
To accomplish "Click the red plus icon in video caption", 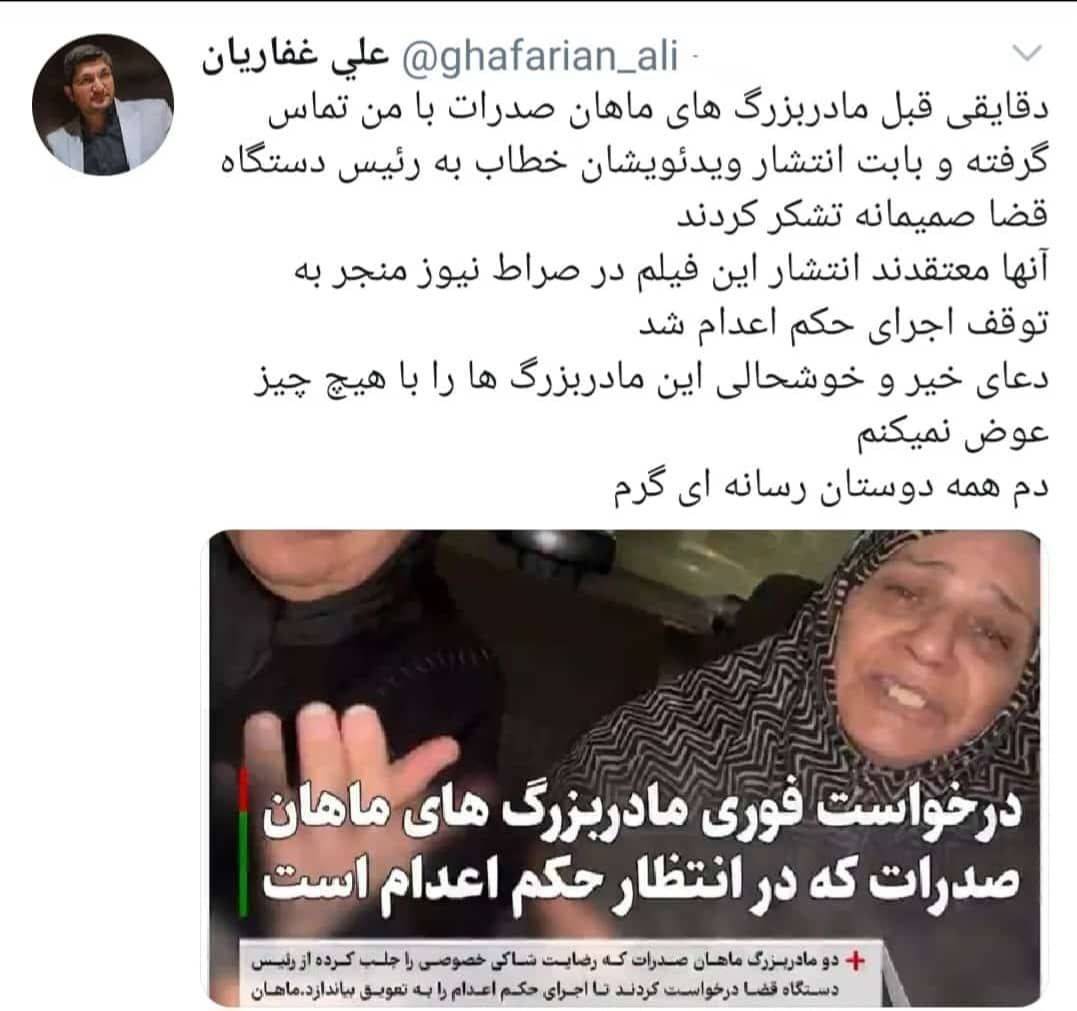I will click(x=854, y=962).
